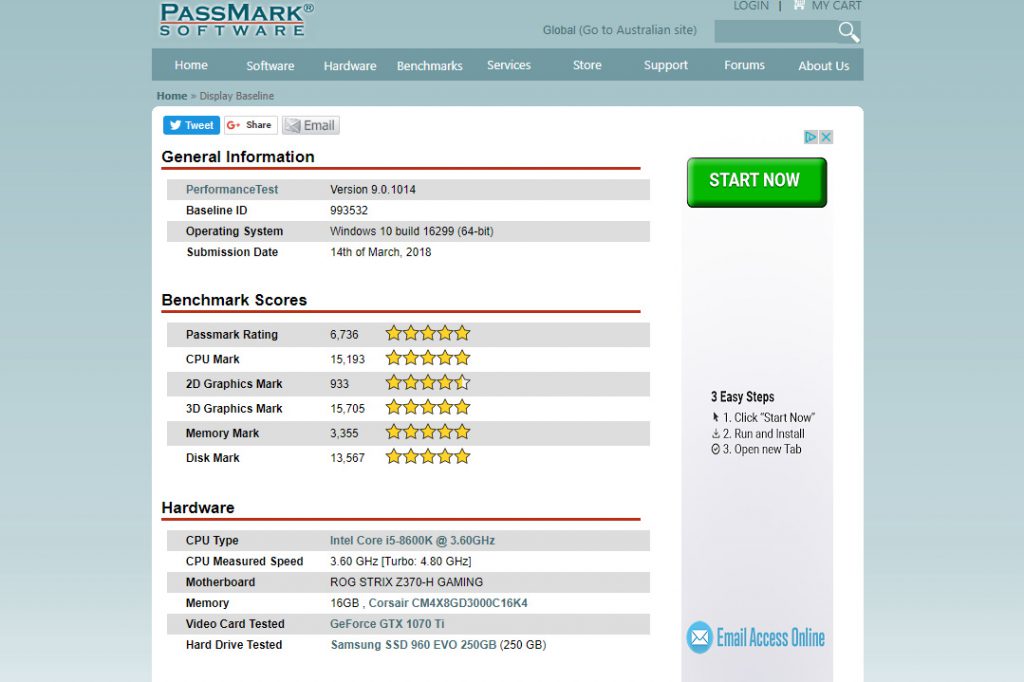1024x682 pixels.
Task: Click the LOGIN link
Action: tap(751, 6)
